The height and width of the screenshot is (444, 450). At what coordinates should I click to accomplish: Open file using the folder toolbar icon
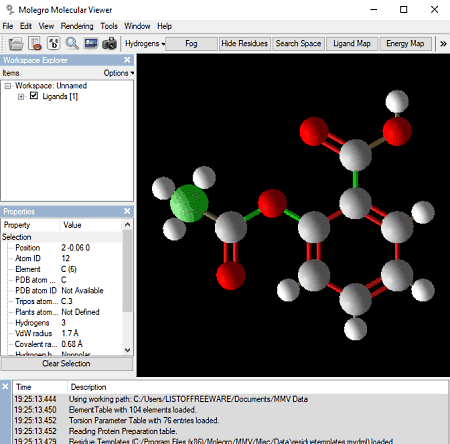coord(16,44)
